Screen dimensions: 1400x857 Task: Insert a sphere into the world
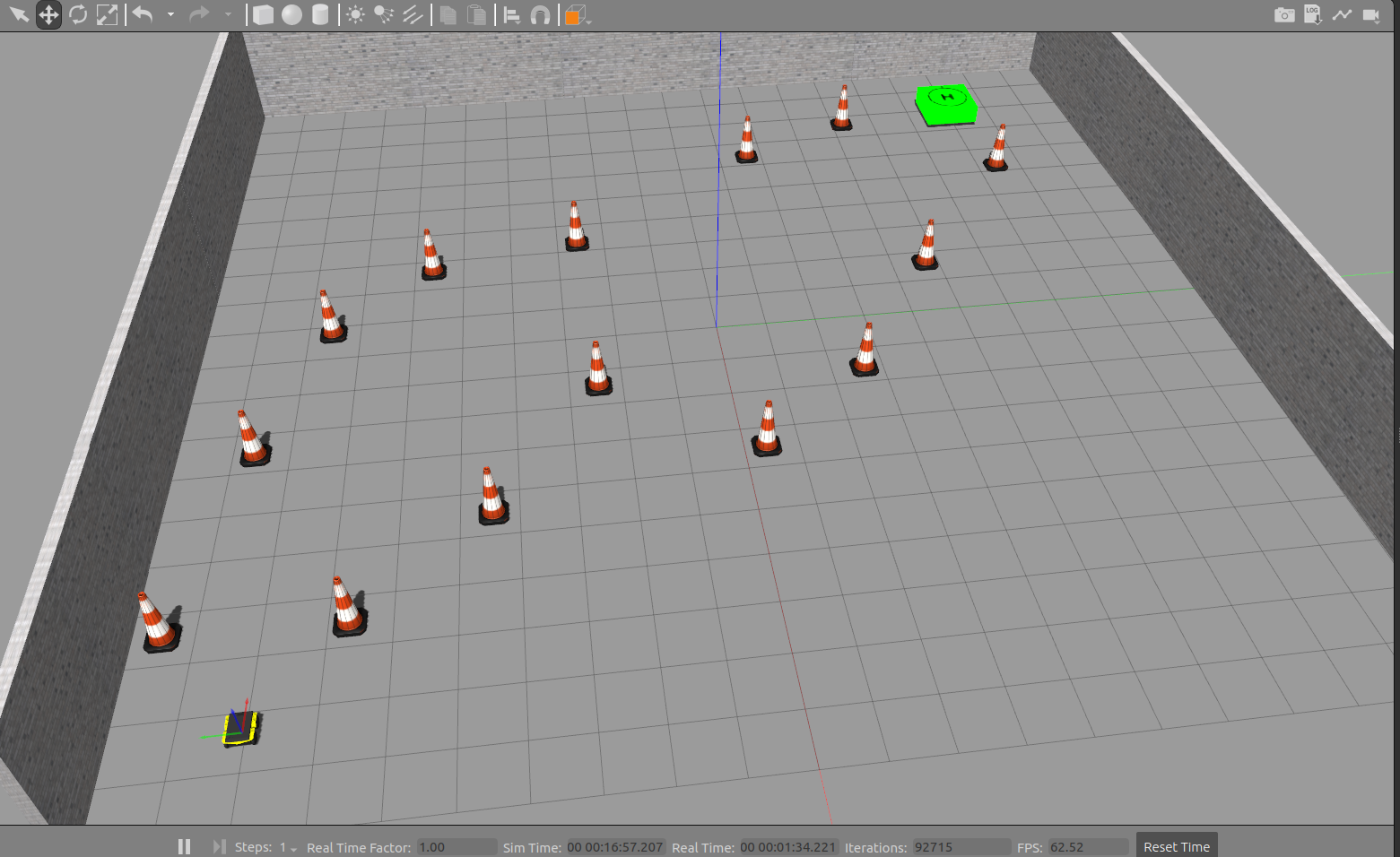pos(293,14)
